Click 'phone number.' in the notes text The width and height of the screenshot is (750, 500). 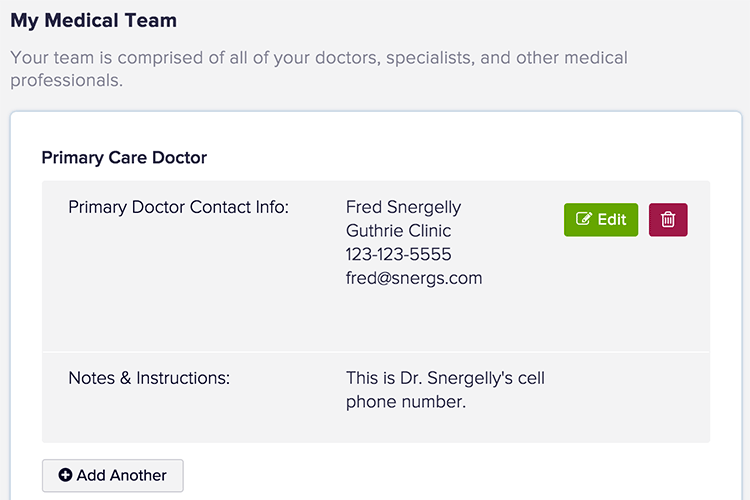tap(406, 402)
